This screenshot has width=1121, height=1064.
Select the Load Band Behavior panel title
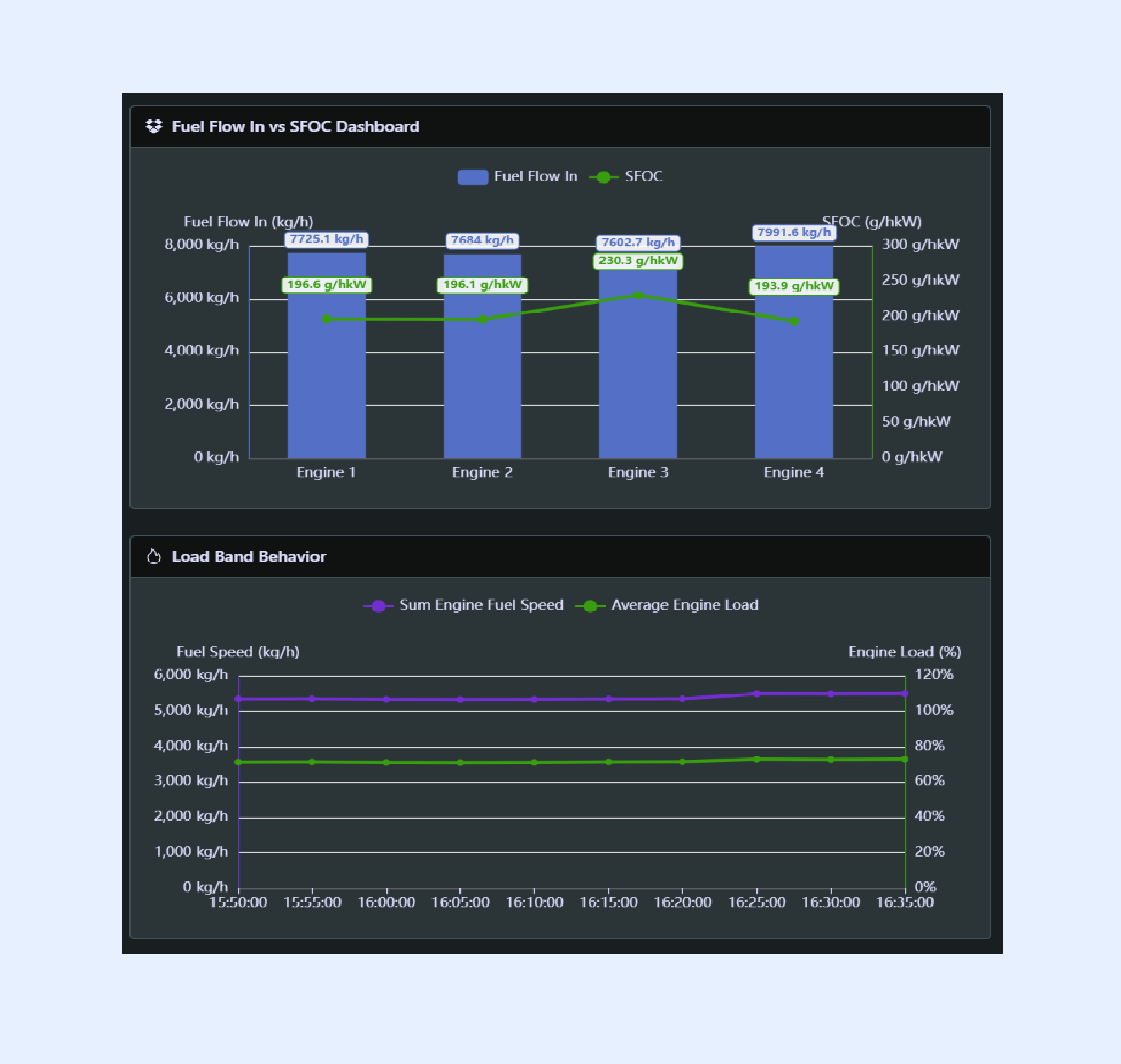(248, 556)
